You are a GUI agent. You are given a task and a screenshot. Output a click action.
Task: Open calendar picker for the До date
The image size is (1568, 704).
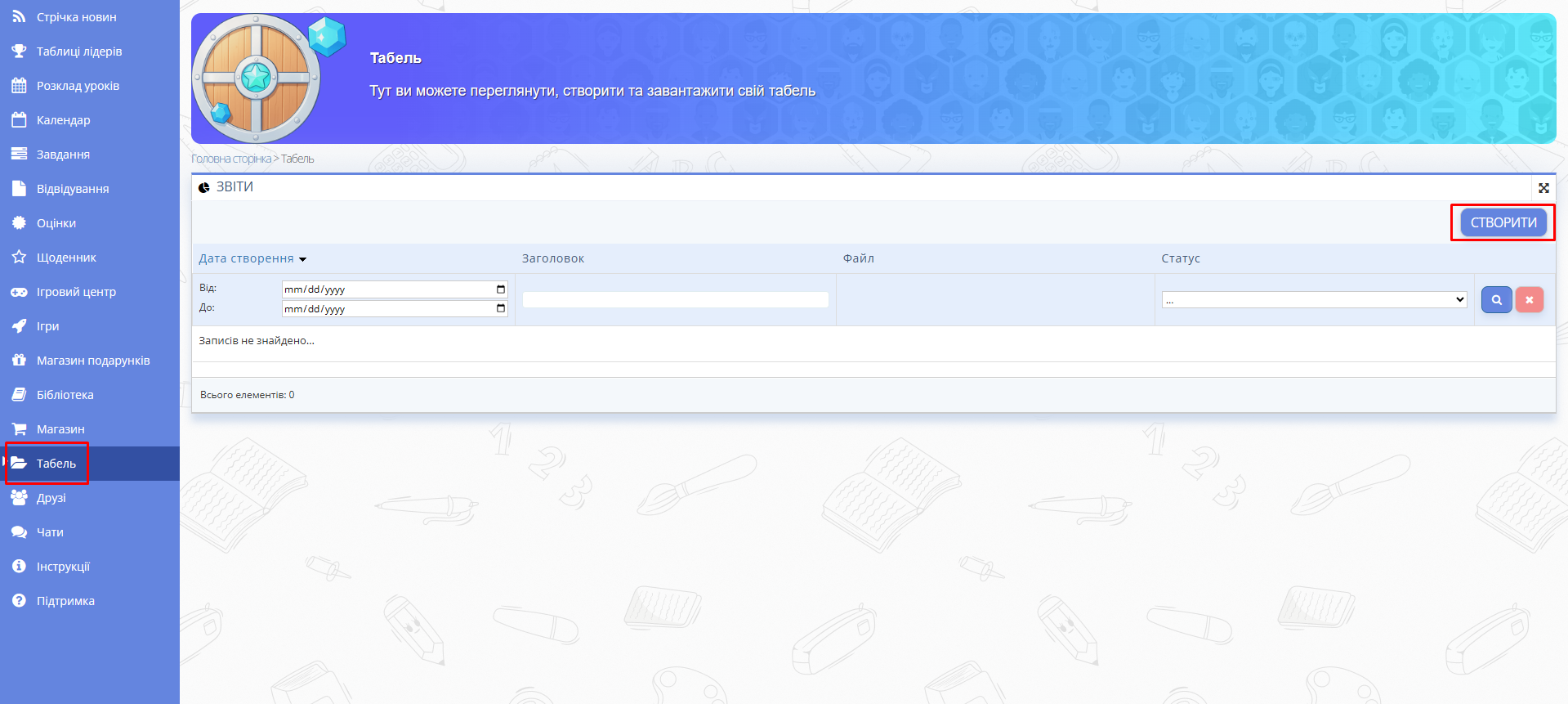click(x=501, y=308)
